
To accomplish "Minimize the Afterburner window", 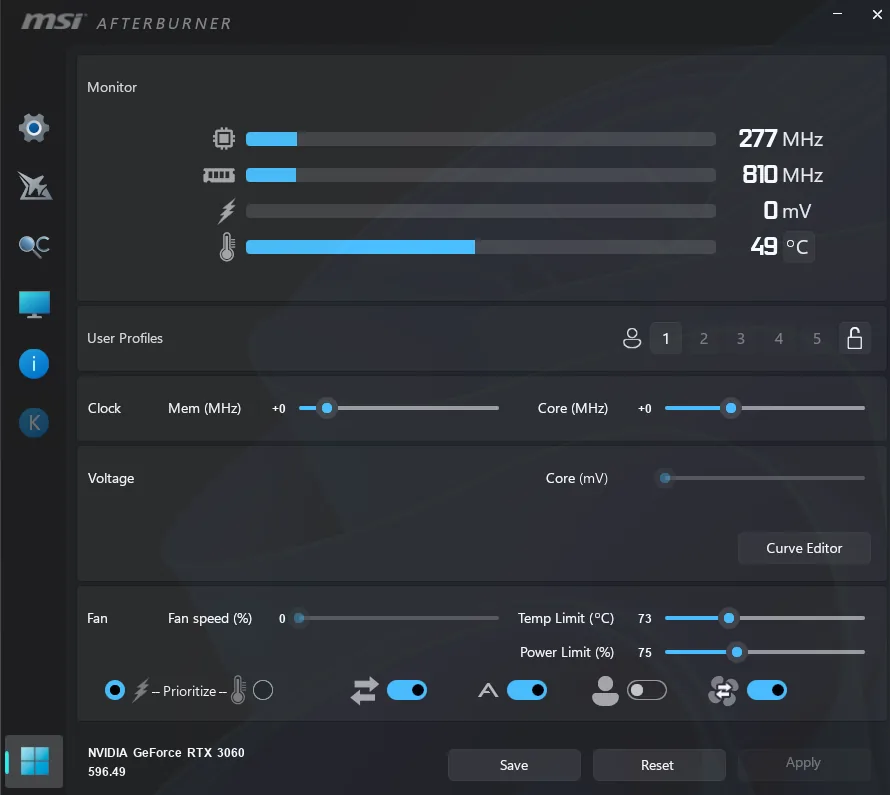I will point(837,14).
